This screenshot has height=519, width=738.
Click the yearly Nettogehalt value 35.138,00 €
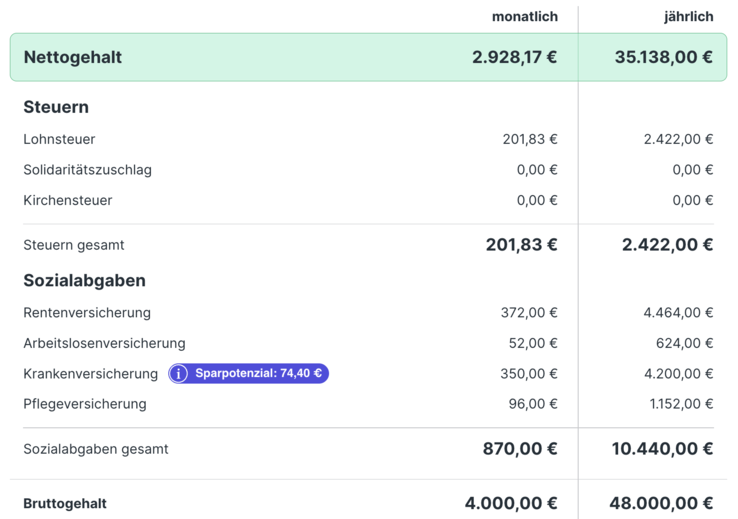click(x=664, y=57)
